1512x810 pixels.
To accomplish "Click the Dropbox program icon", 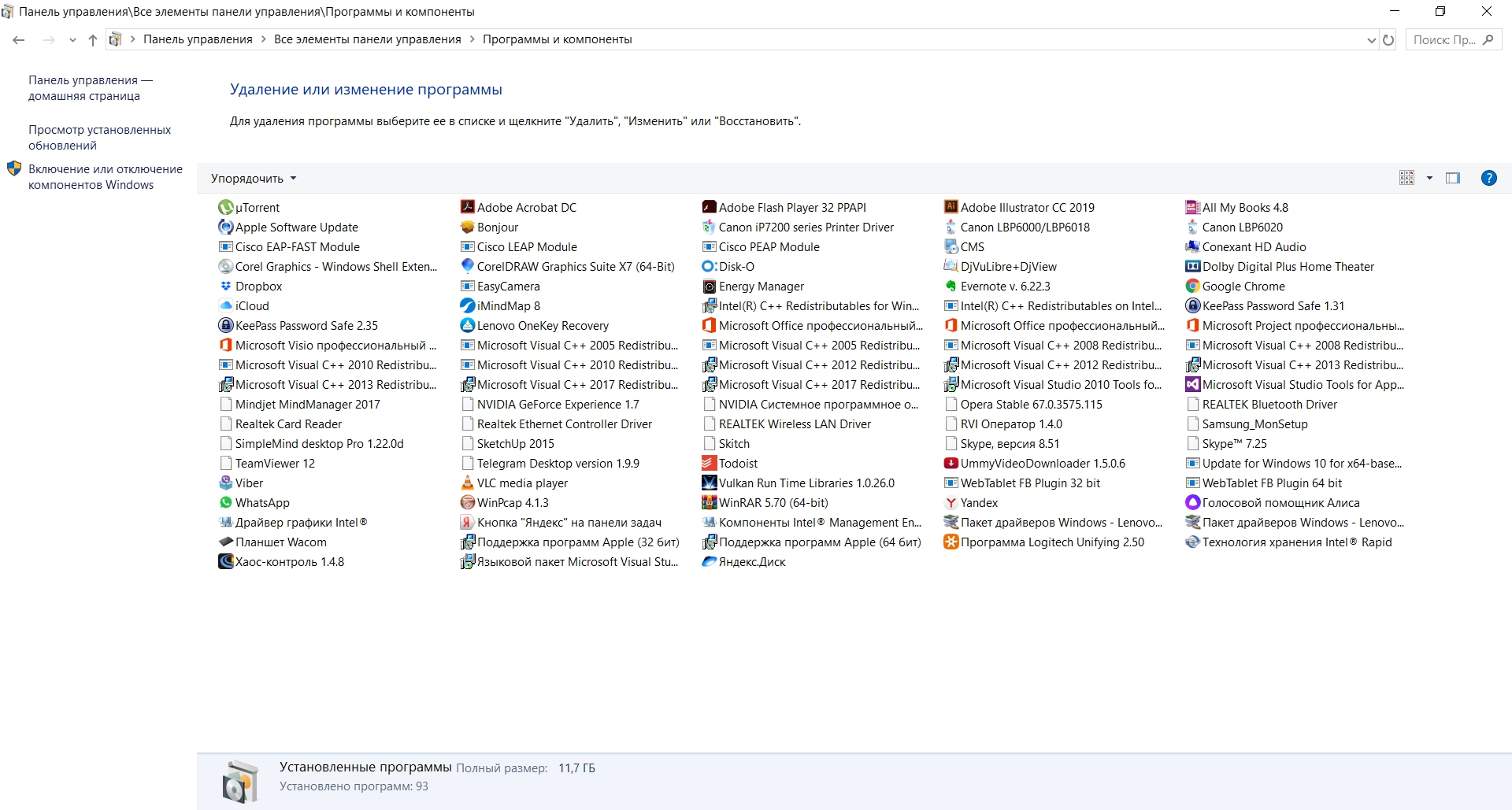I will pyautogui.click(x=226, y=287).
